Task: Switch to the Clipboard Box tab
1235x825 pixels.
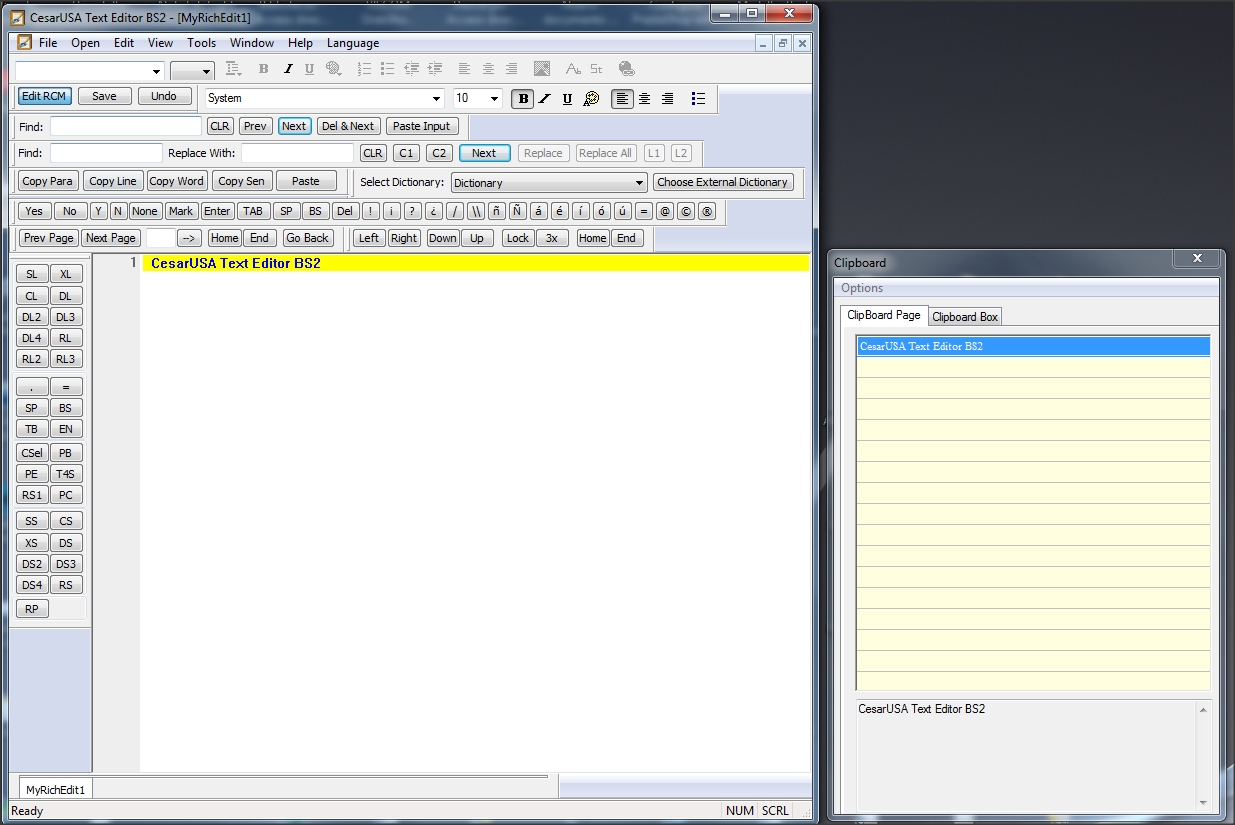Action: click(965, 317)
